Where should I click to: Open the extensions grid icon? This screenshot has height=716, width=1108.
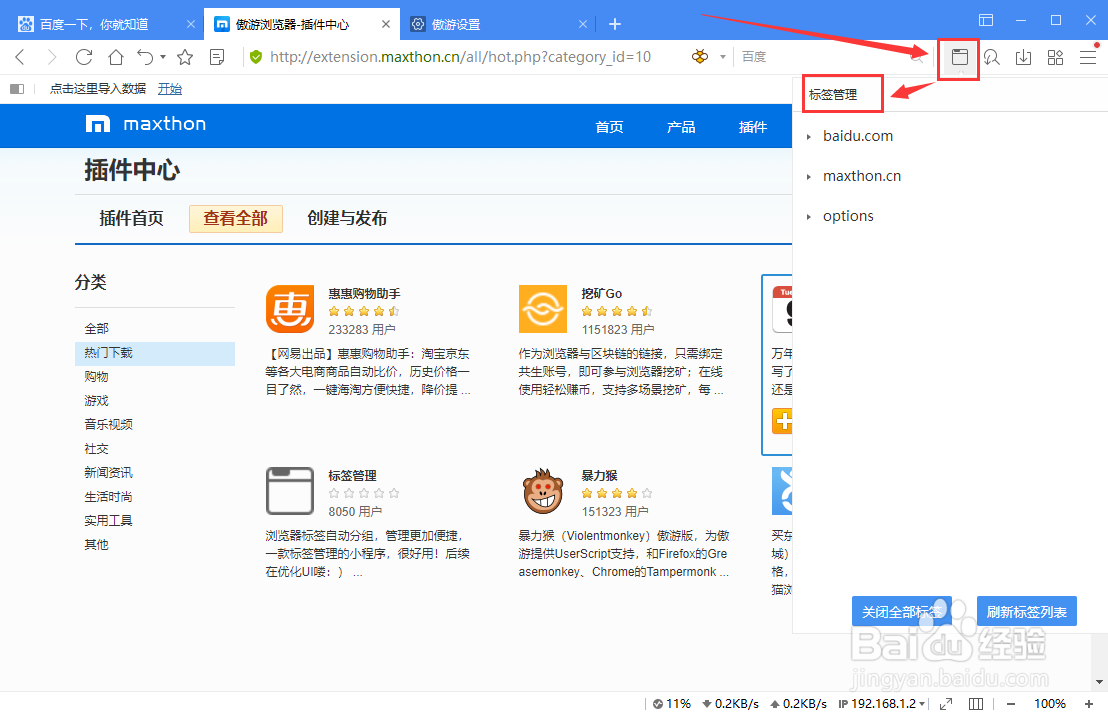pos(1056,57)
